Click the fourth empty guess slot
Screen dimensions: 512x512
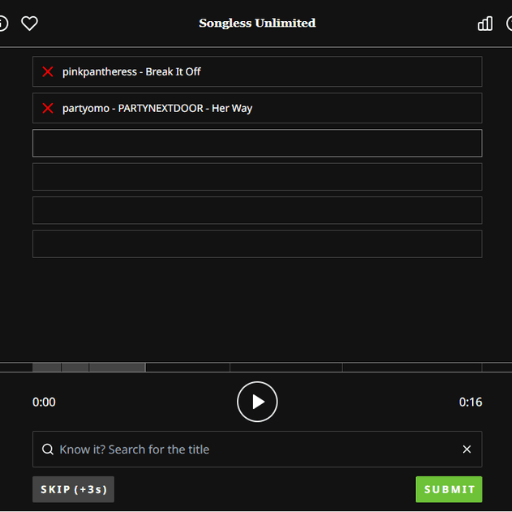257,177
